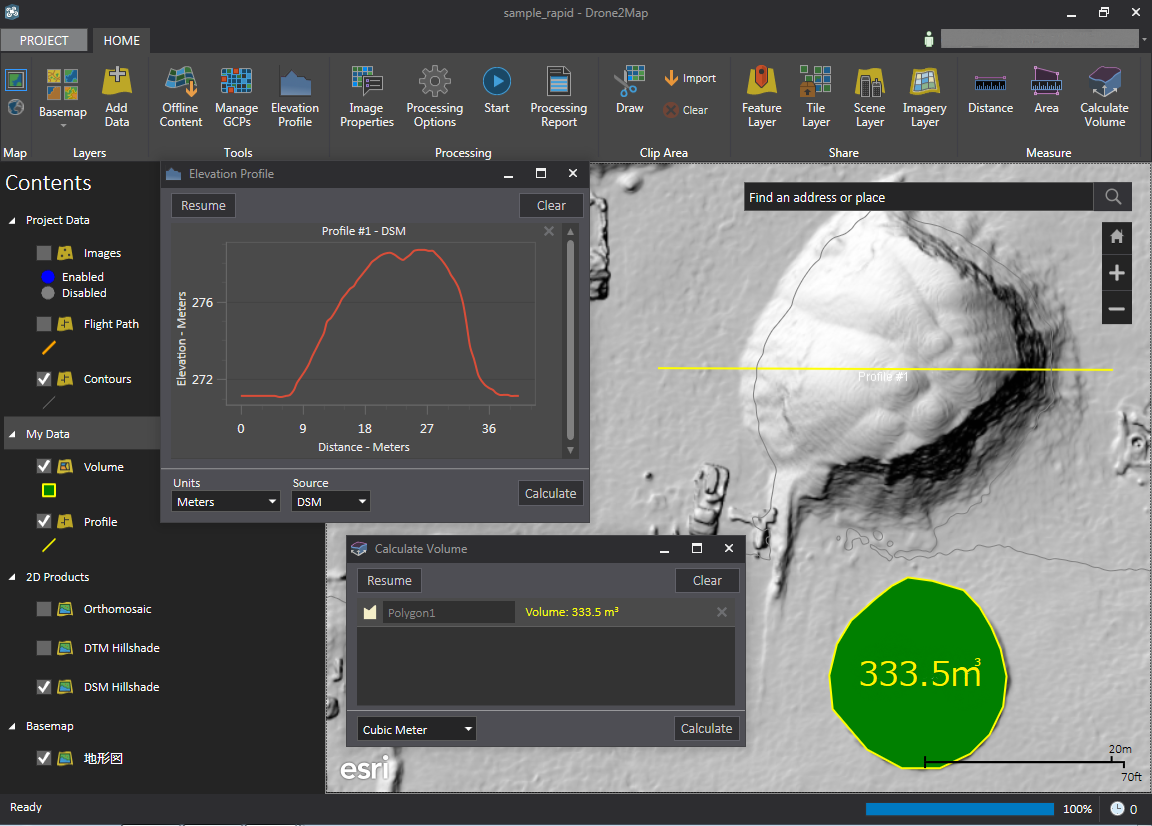Open the Units dropdown set to Meters
This screenshot has width=1152, height=826.
click(226, 502)
